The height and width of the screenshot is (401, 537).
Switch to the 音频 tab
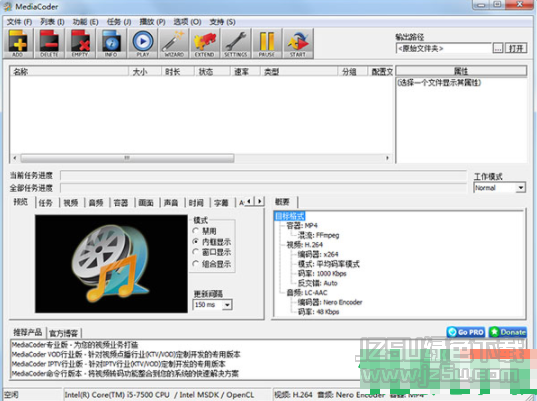point(96,203)
